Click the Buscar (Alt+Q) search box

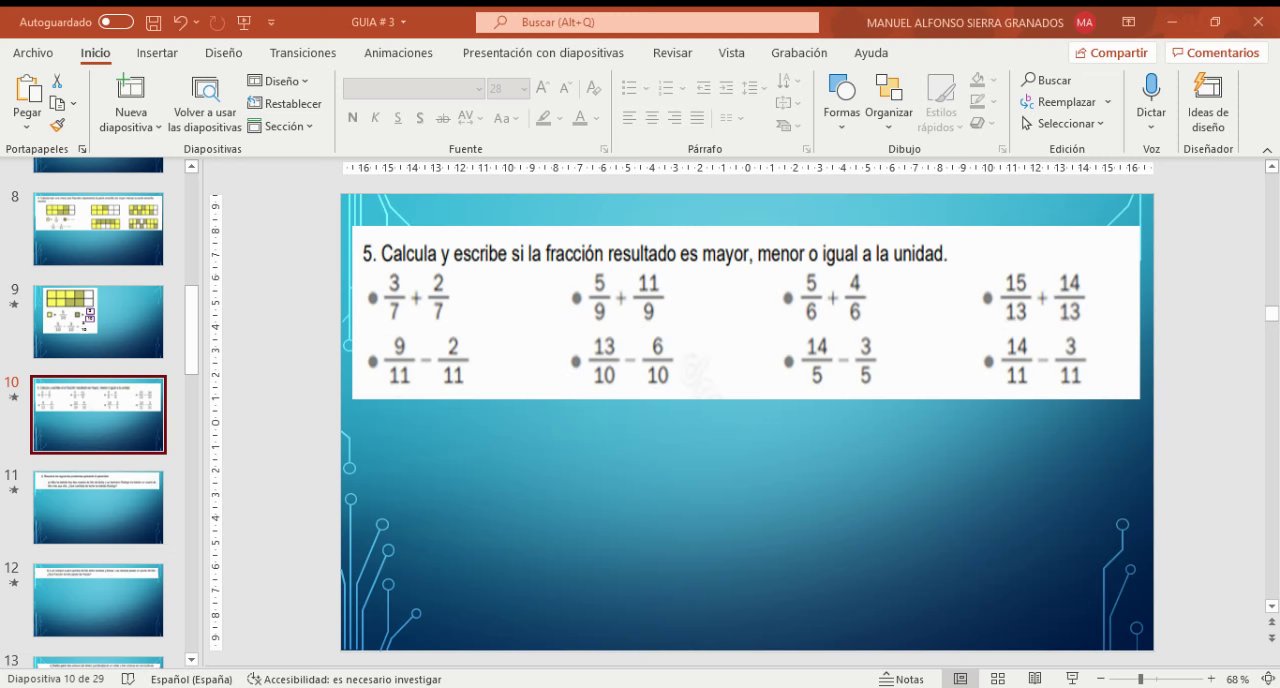(x=647, y=22)
